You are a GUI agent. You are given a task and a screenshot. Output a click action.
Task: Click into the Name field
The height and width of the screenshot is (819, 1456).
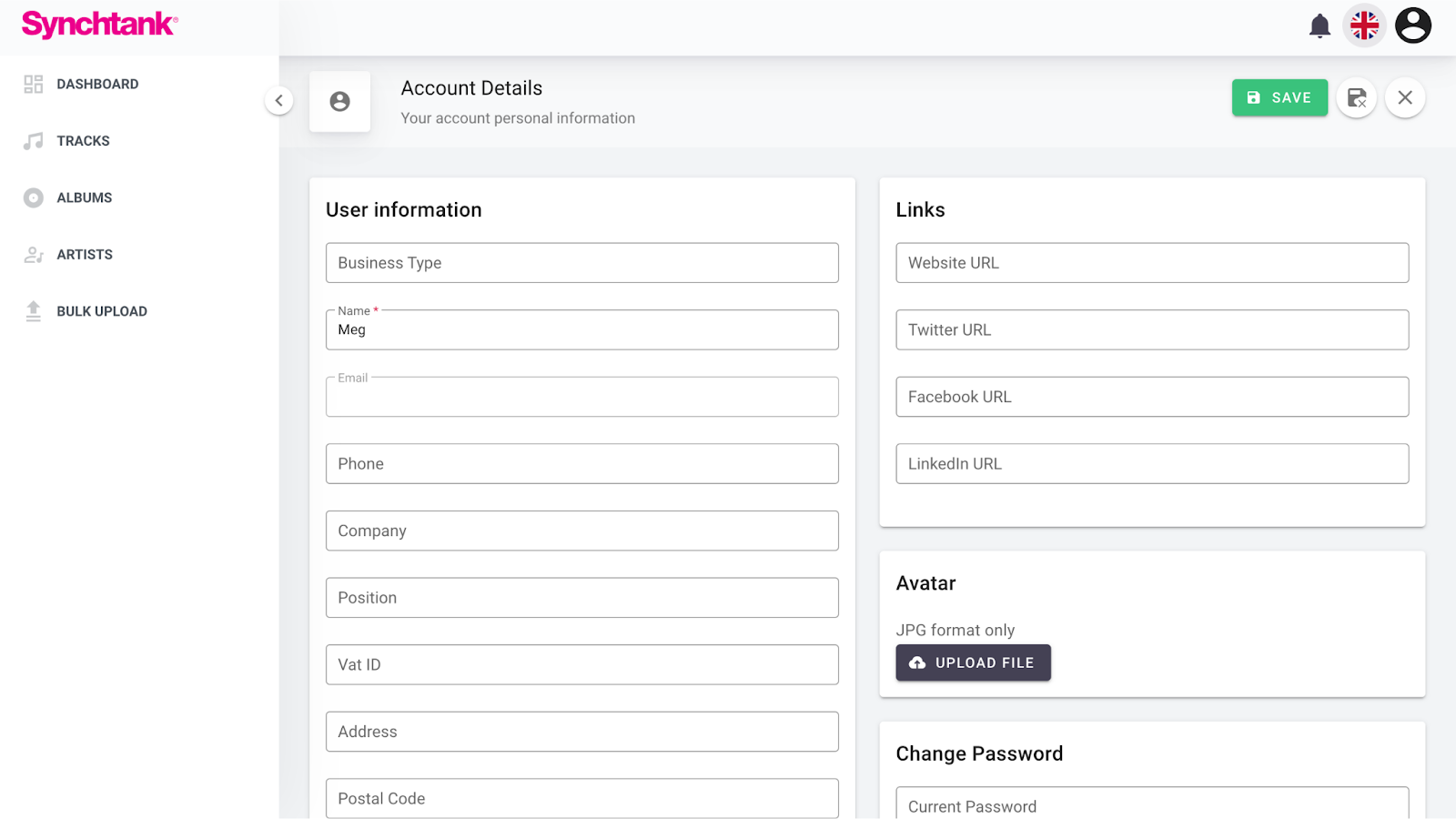581,330
